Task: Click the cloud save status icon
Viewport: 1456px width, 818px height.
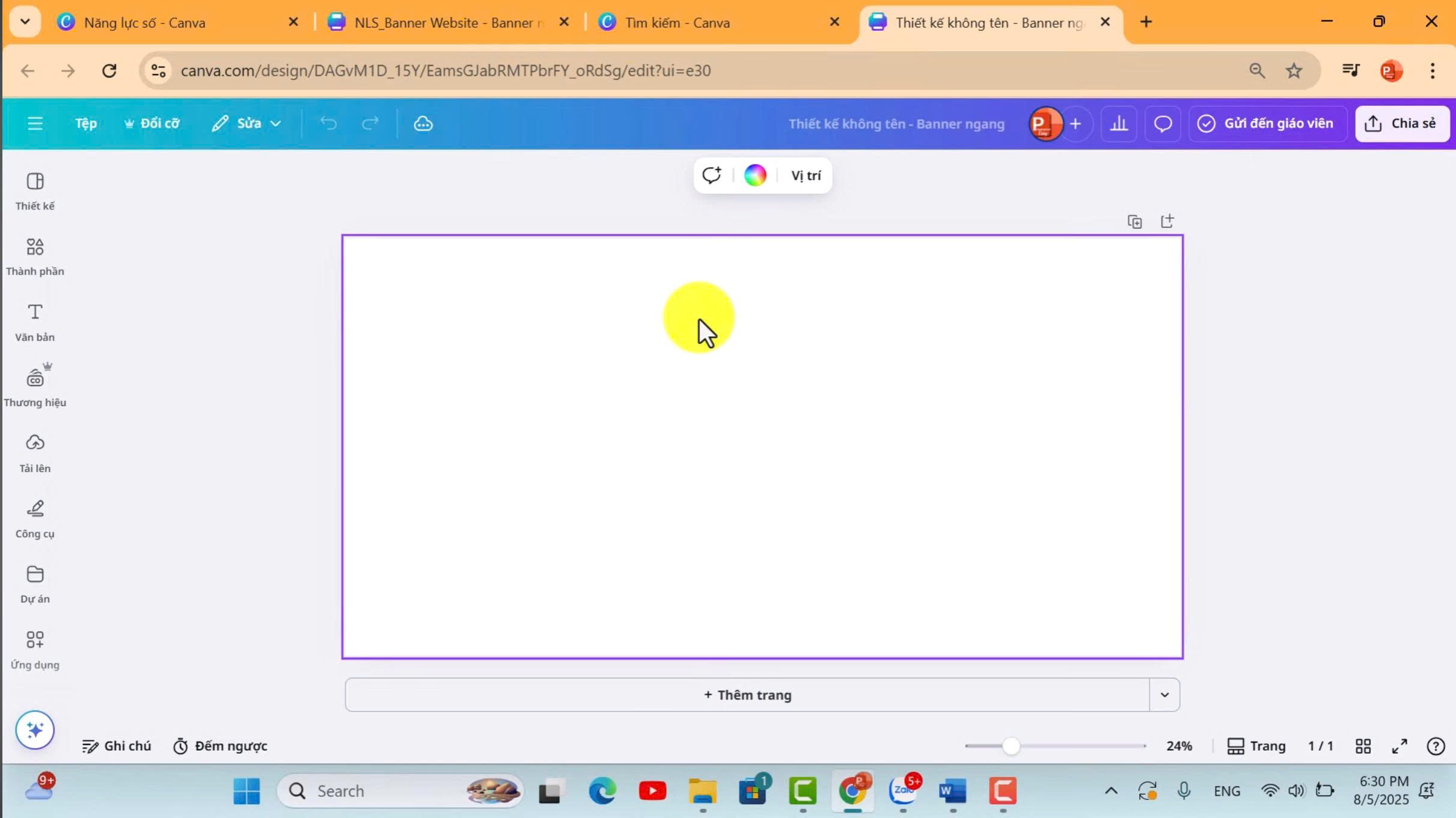Action: click(423, 124)
